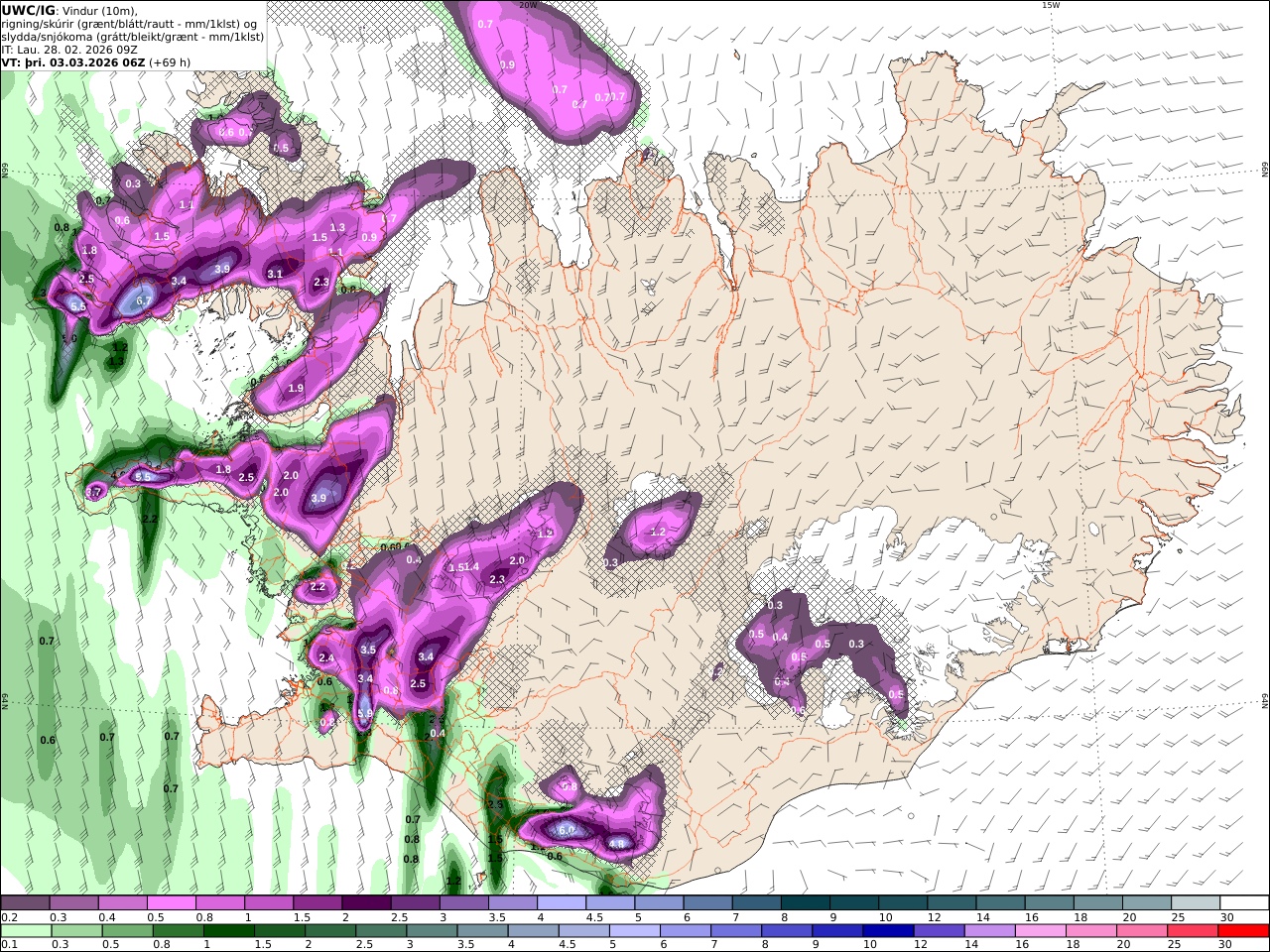Select the 0.1 pale green swatch in rain scale

(x=25, y=931)
